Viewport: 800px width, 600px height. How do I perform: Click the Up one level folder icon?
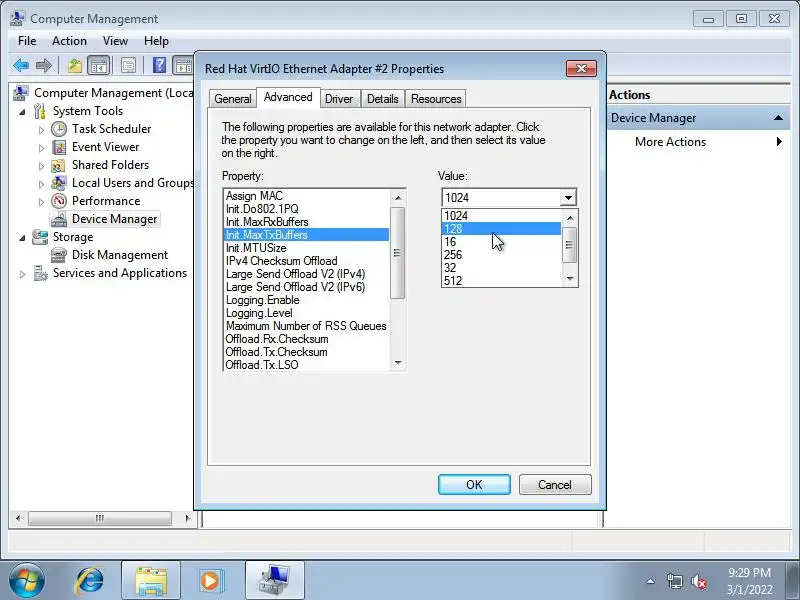click(x=75, y=65)
